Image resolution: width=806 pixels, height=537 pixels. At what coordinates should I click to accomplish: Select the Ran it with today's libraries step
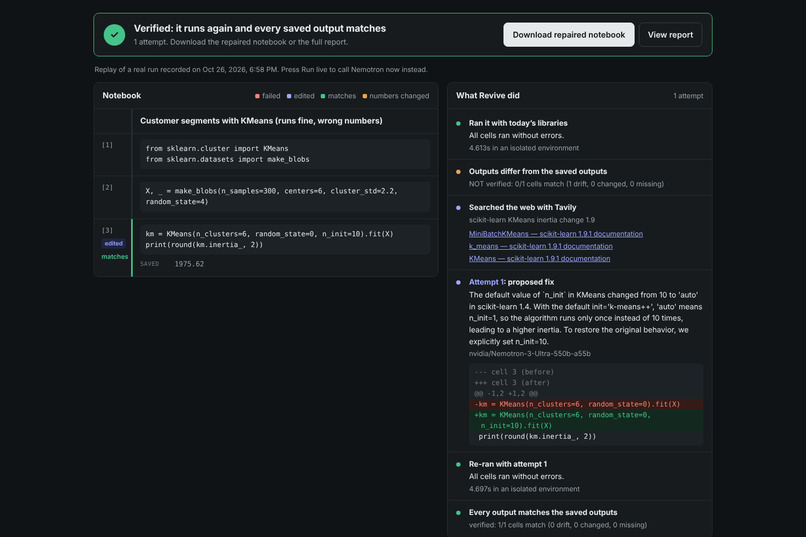point(579,135)
